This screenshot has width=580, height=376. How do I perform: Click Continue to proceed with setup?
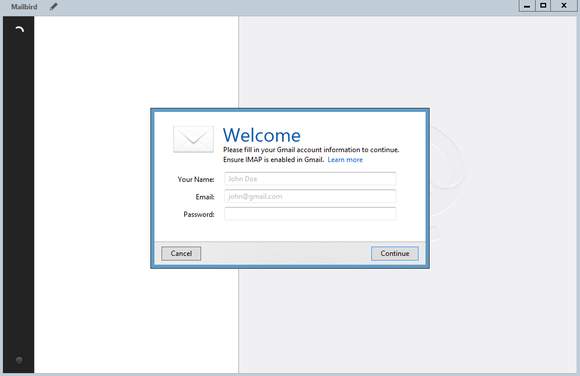coord(395,254)
